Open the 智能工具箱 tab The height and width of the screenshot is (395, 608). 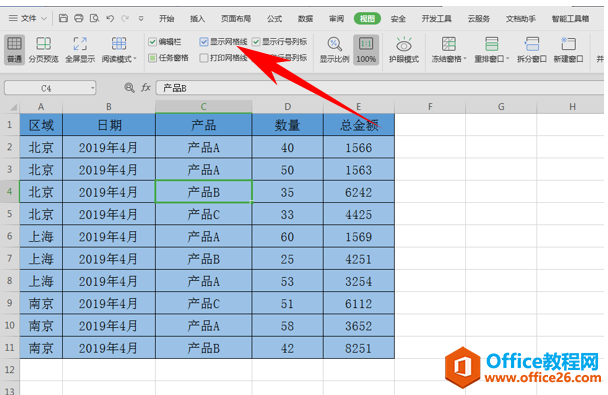pos(570,18)
